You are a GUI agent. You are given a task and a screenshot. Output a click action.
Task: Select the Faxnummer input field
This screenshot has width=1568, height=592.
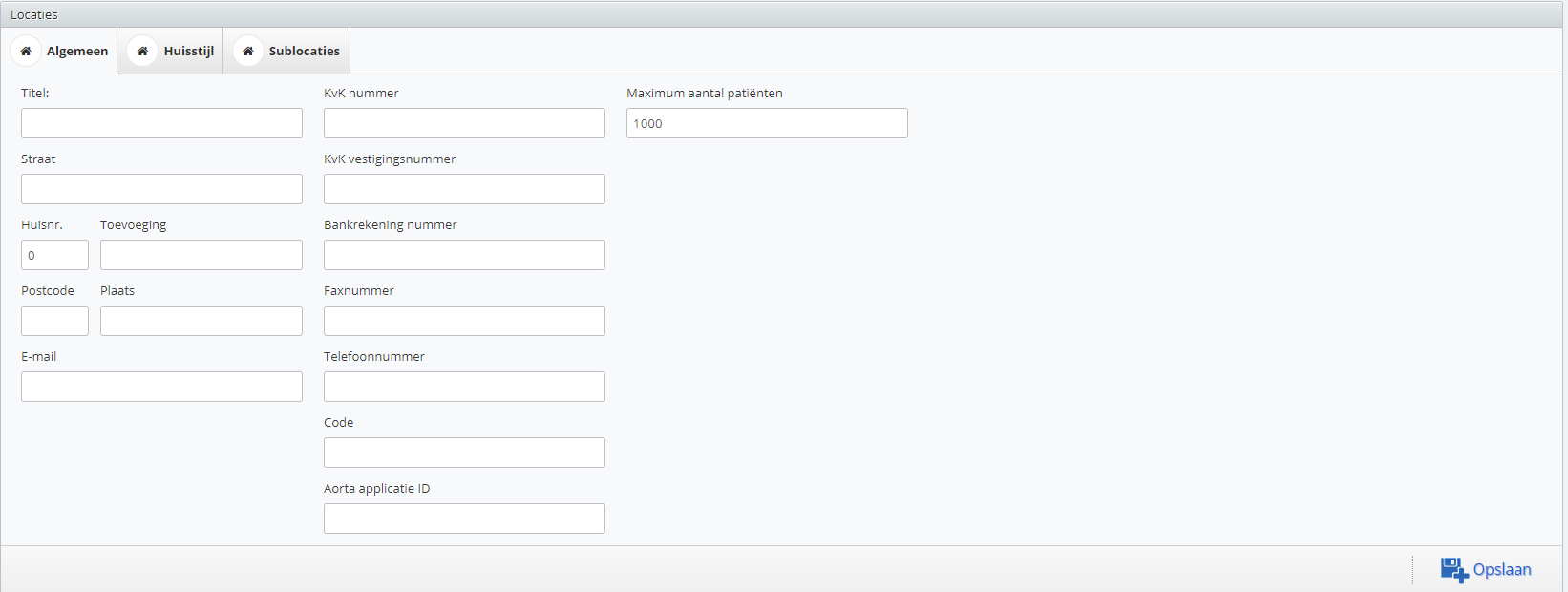pyautogui.click(x=464, y=321)
